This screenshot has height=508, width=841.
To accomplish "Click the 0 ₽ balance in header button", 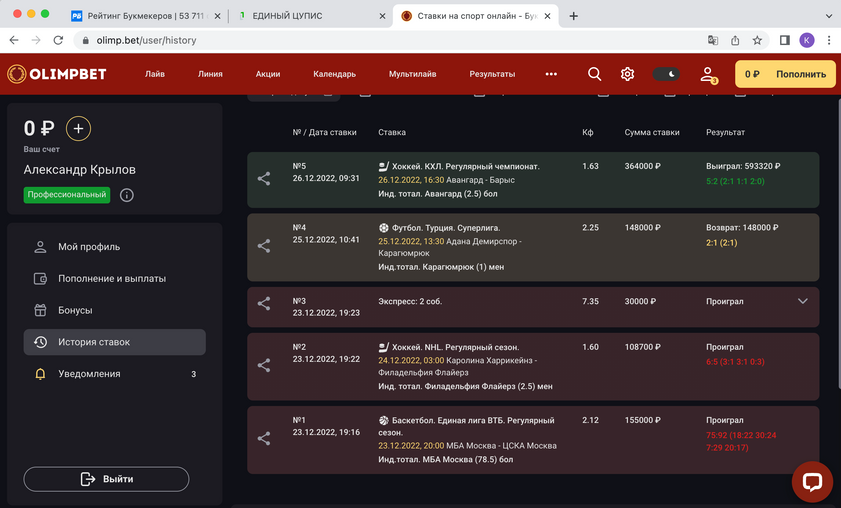I will tap(752, 74).
